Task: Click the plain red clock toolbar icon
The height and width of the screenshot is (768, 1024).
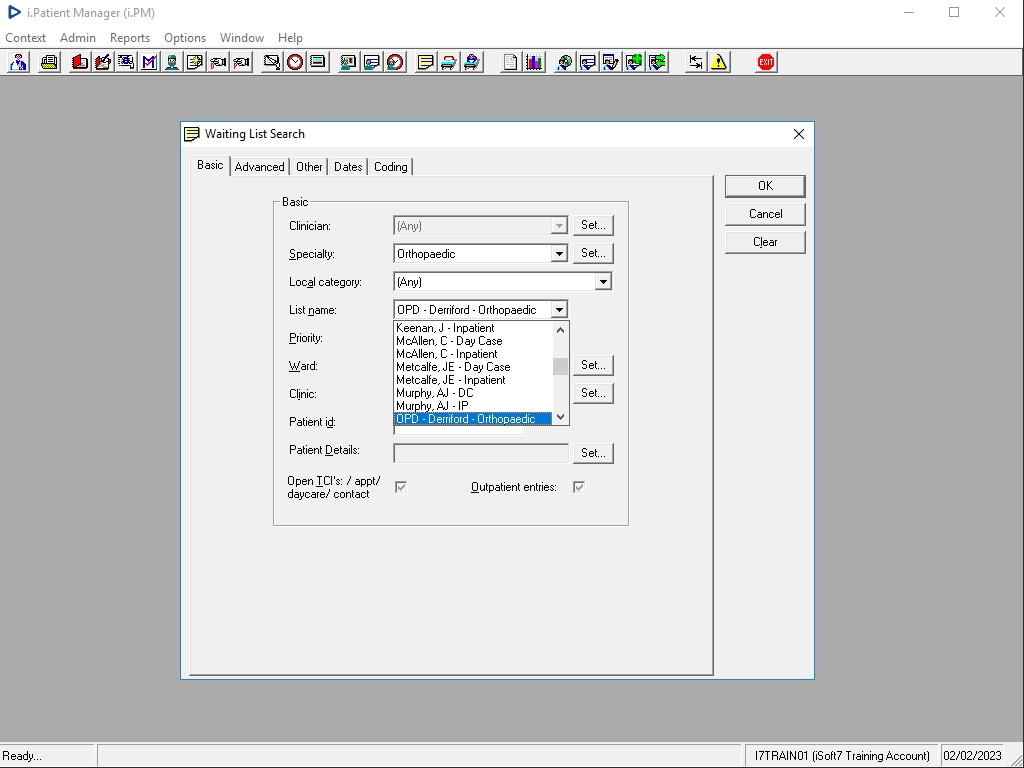Action: [x=295, y=62]
